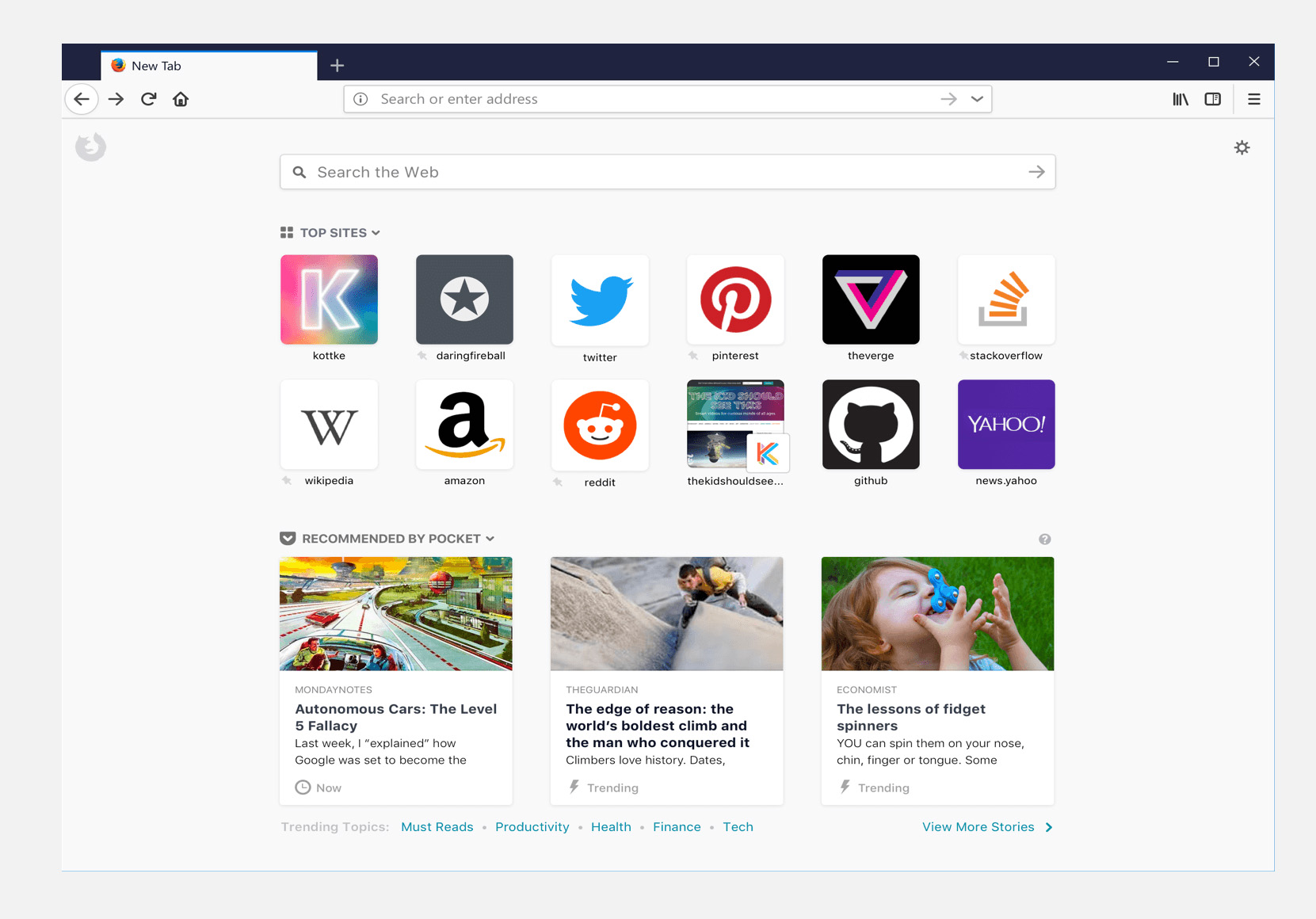Click the Pocket shield icon in section header
1316x919 pixels.
pyautogui.click(x=288, y=539)
